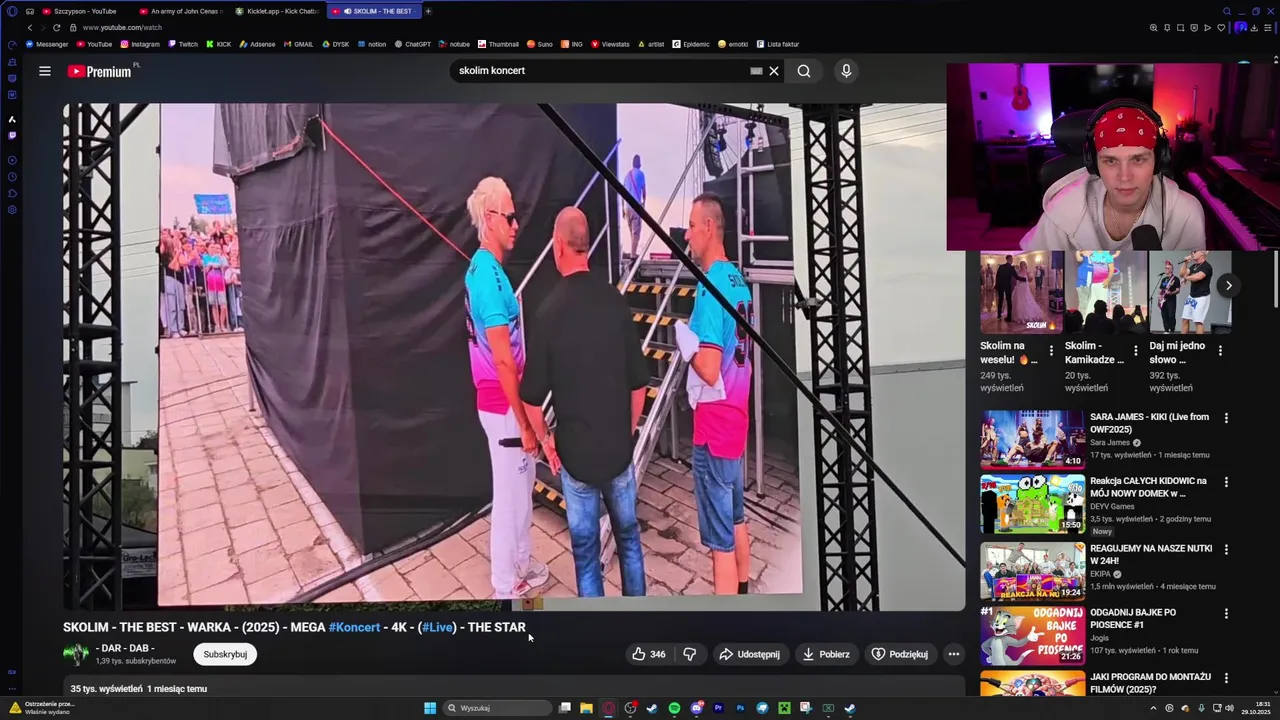Go back with the browser back arrow
The image size is (1280, 720).
click(29, 27)
